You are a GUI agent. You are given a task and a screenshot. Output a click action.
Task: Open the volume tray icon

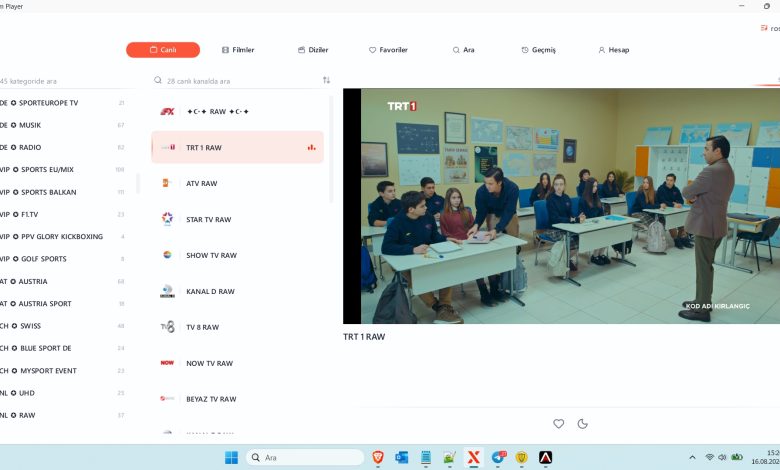coord(722,458)
